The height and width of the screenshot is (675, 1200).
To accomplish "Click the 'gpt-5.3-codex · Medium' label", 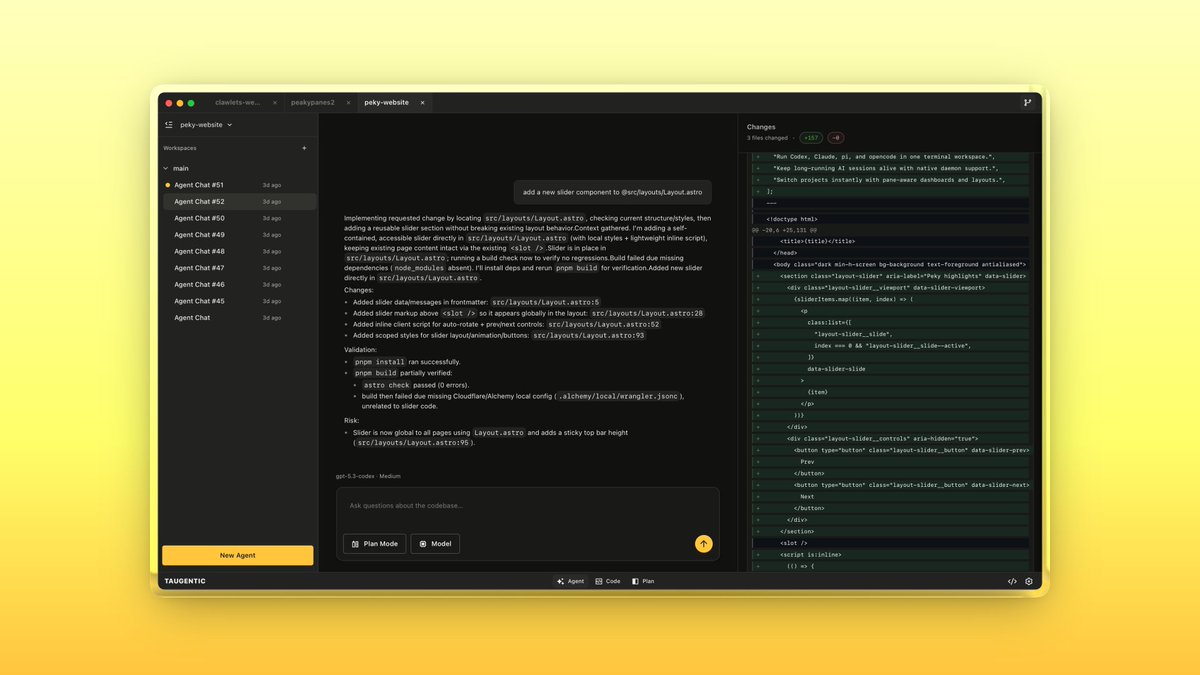I will [368, 476].
